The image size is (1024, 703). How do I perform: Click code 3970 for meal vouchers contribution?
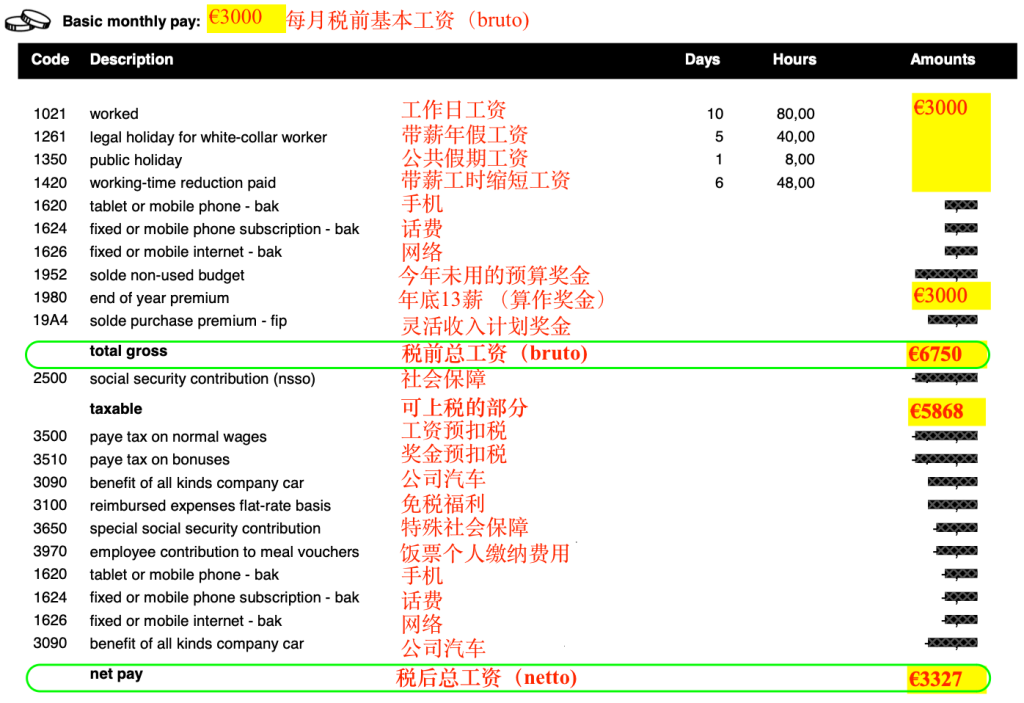click(50, 552)
